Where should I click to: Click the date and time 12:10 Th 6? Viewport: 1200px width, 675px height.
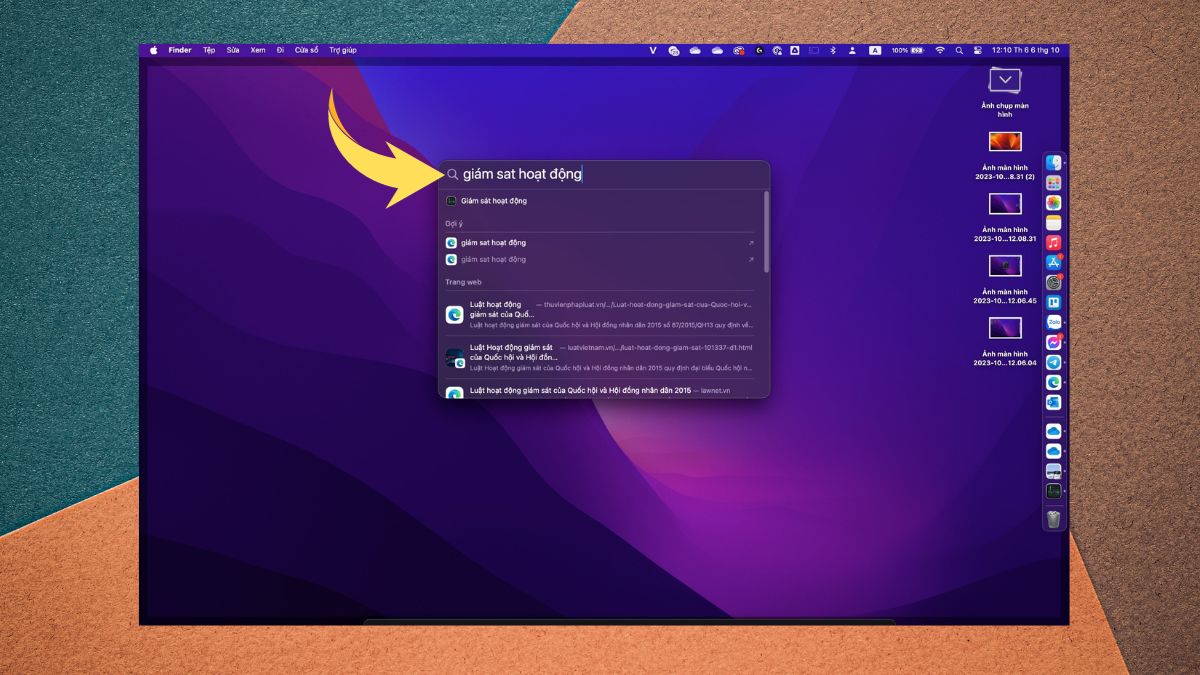[x=1025, y=50]
